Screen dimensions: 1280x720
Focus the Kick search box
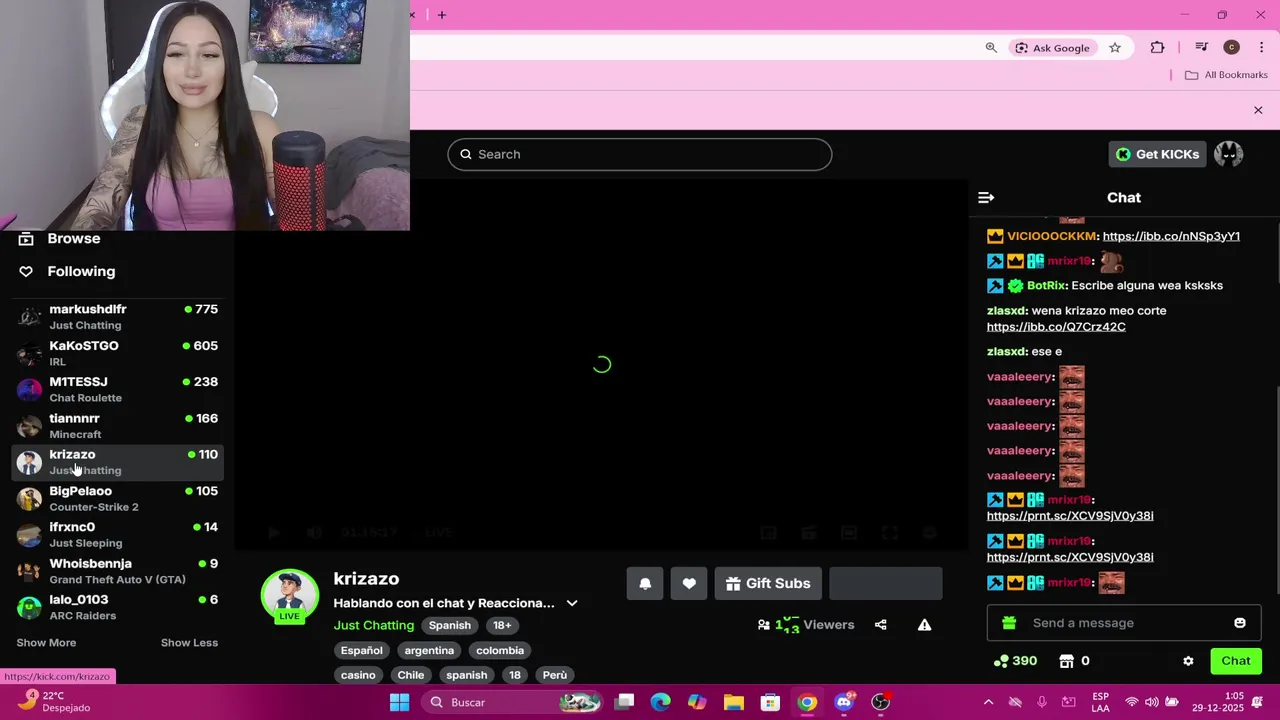pyautogui.click(x=640, y=154)
